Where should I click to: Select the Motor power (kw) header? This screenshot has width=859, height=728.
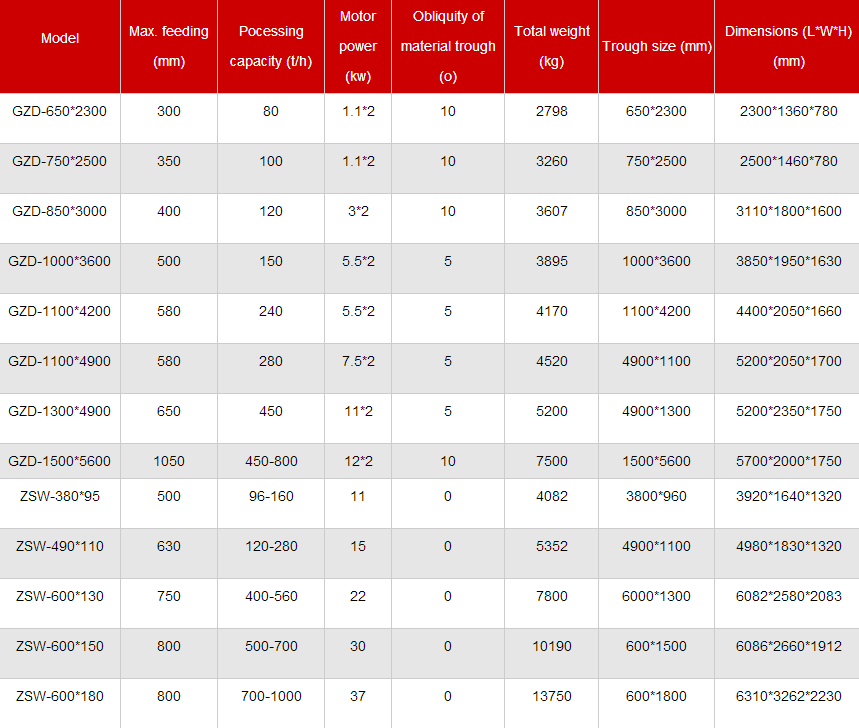(358, 46)
